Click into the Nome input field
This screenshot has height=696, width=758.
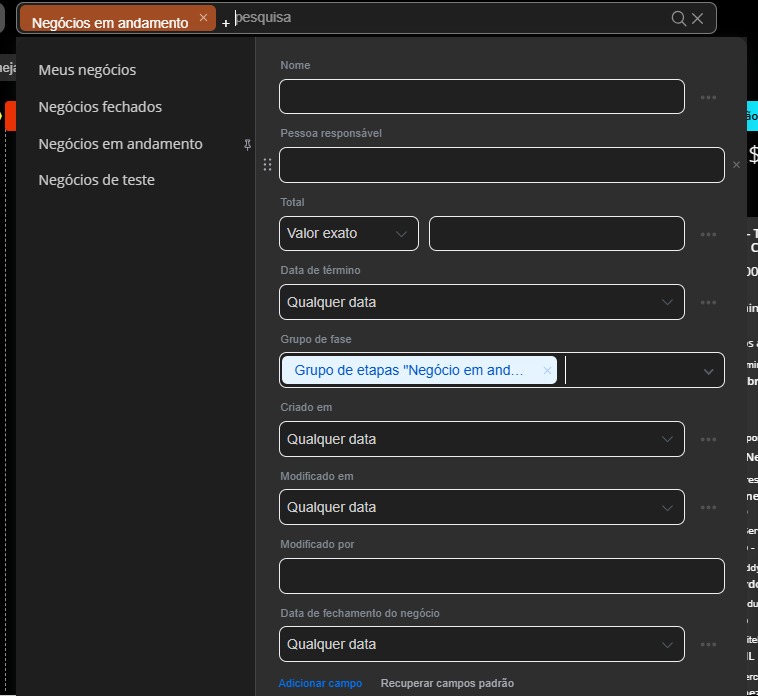(481, 97)
